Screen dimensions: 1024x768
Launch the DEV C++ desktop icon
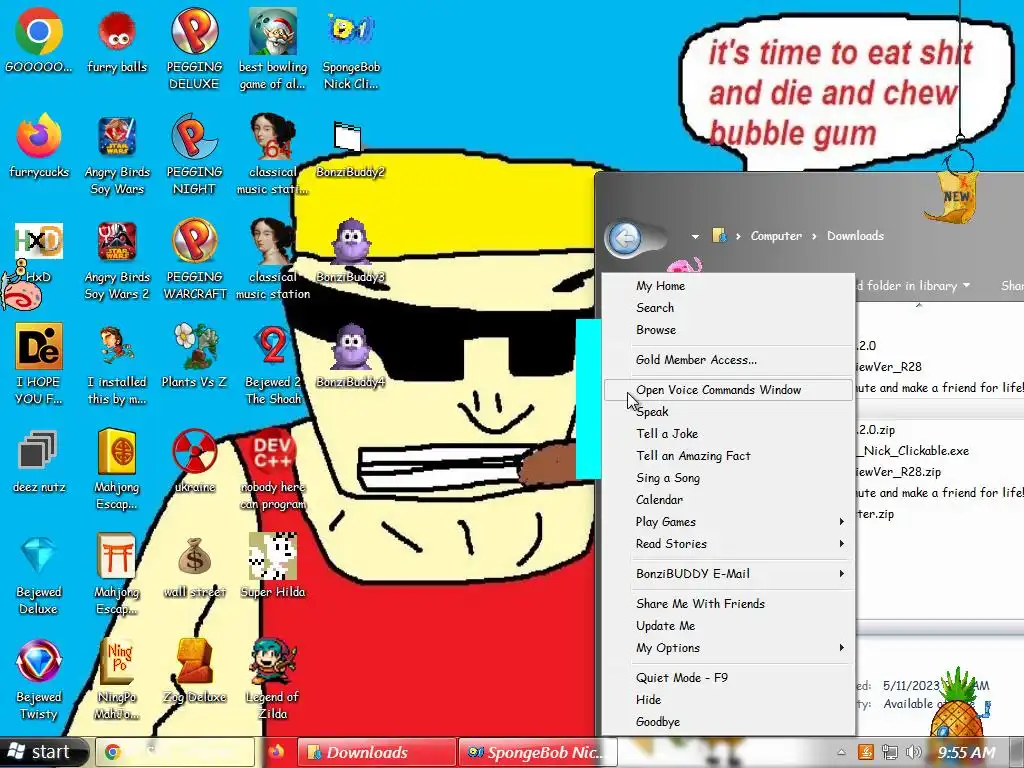coord(273,469)
